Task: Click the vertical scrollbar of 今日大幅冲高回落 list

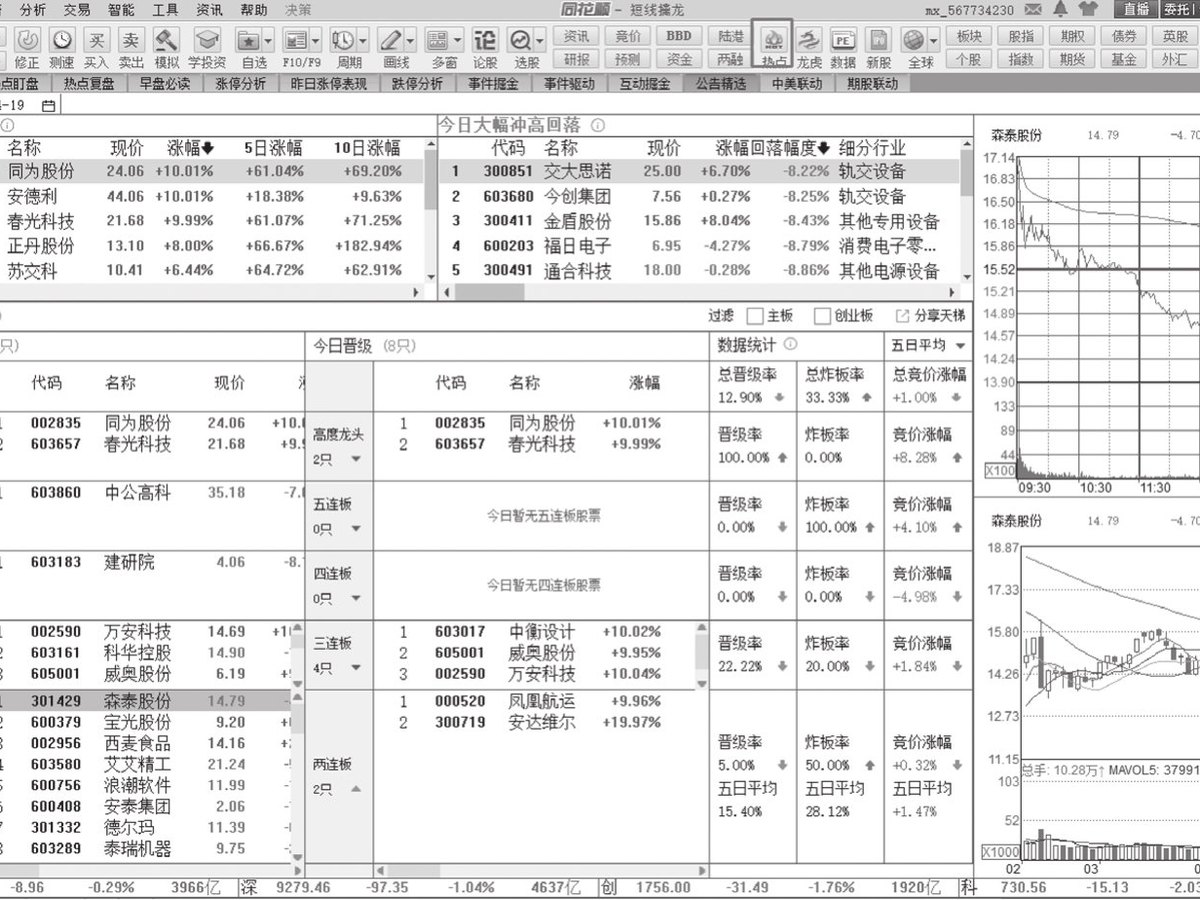Action: [x=966, y=210]
